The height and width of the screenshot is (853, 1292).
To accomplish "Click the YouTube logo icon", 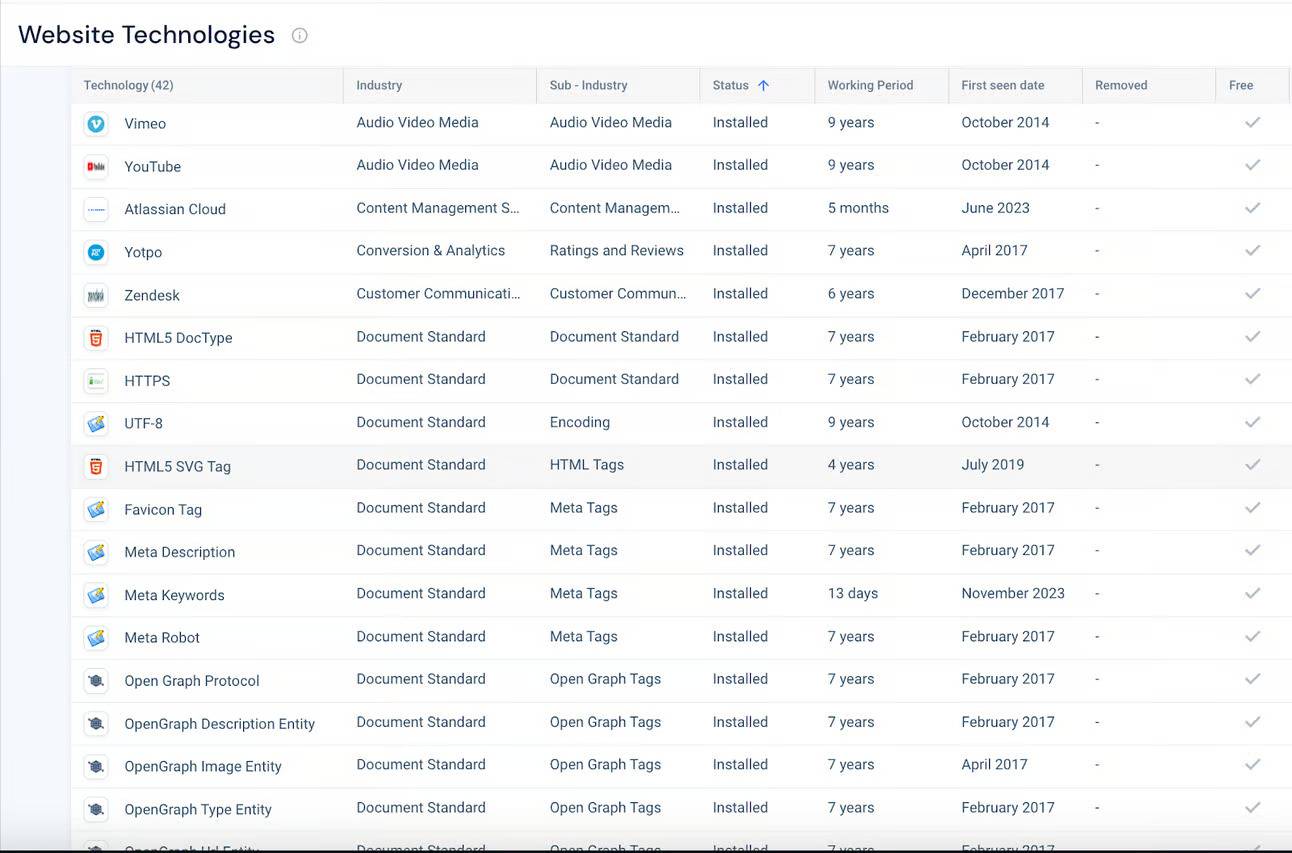I will [96, 166].
